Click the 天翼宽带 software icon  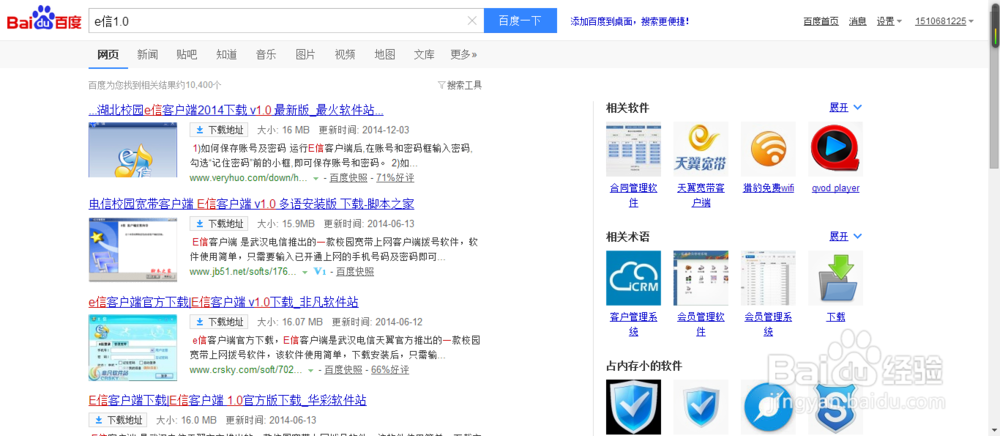point(701,149)
